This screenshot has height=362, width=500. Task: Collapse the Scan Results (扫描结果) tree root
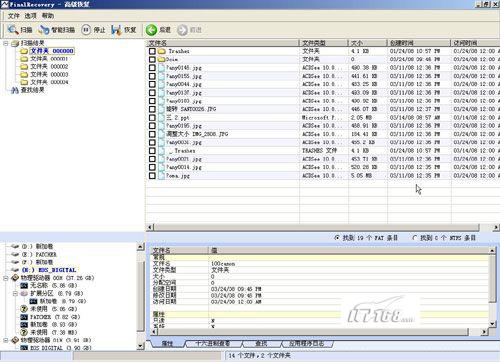tap(6, 43)
